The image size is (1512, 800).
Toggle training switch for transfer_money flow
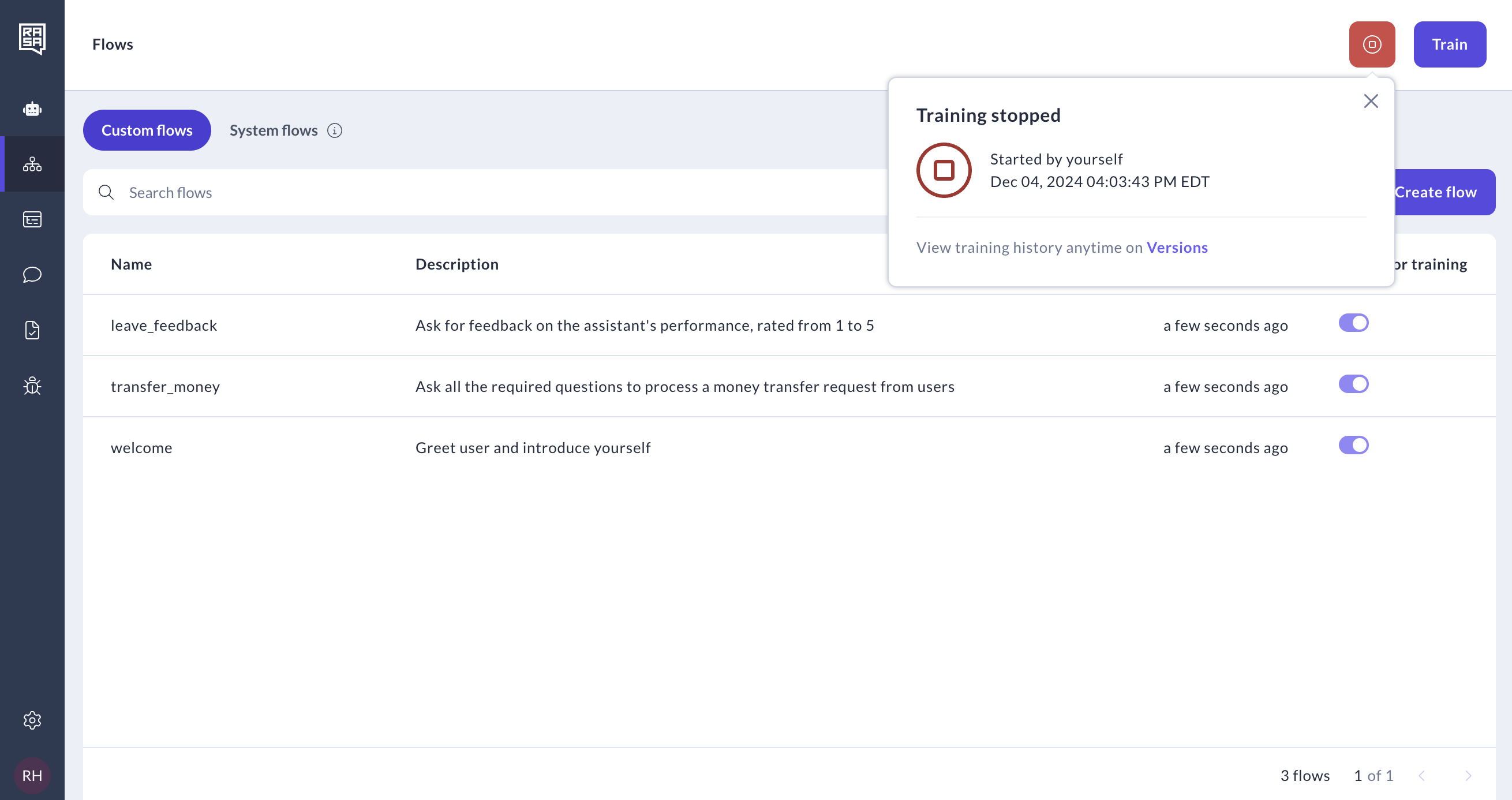click(x=1353, y=384)
